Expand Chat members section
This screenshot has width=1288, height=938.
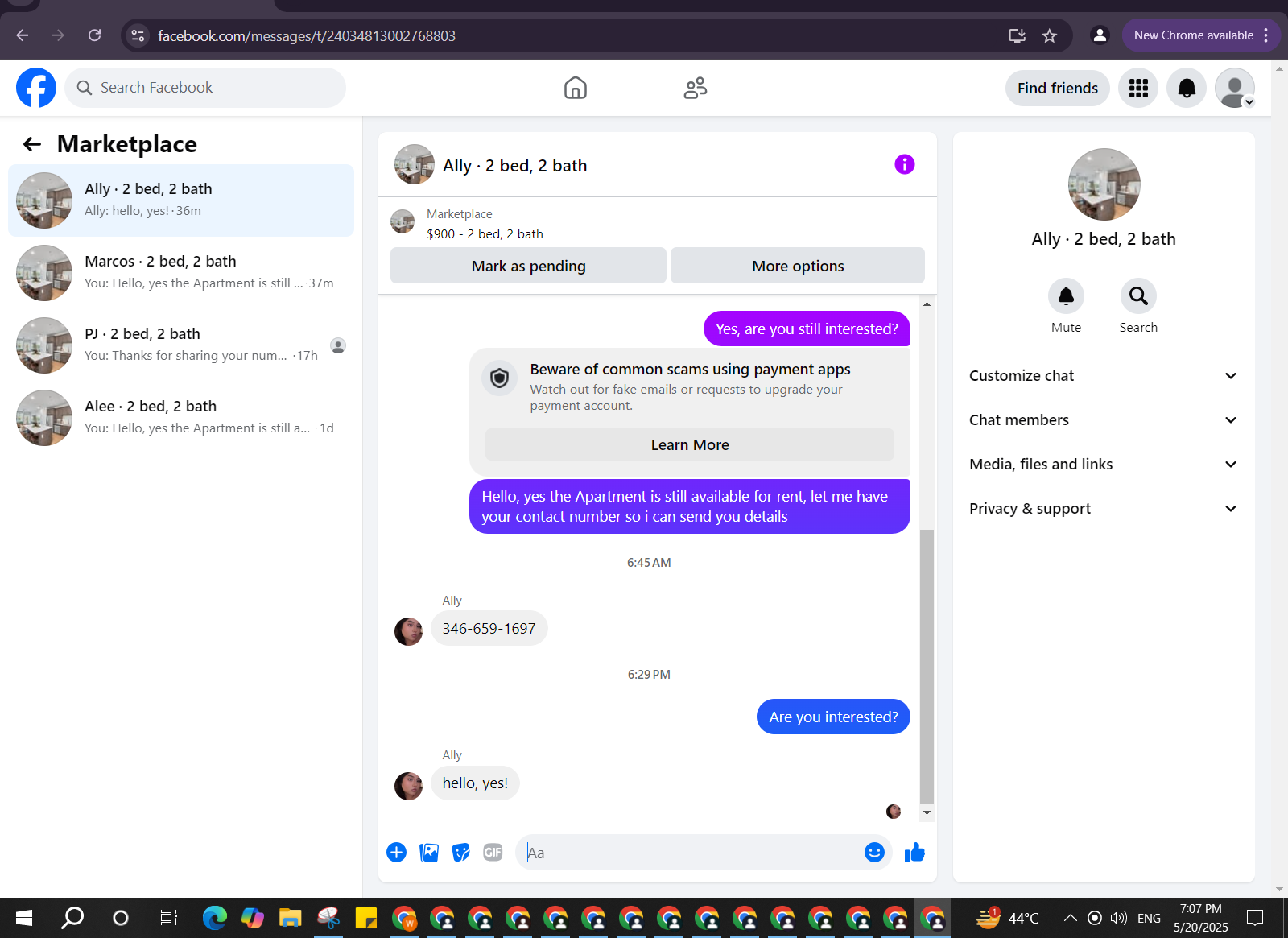[x=1103, y=420]
